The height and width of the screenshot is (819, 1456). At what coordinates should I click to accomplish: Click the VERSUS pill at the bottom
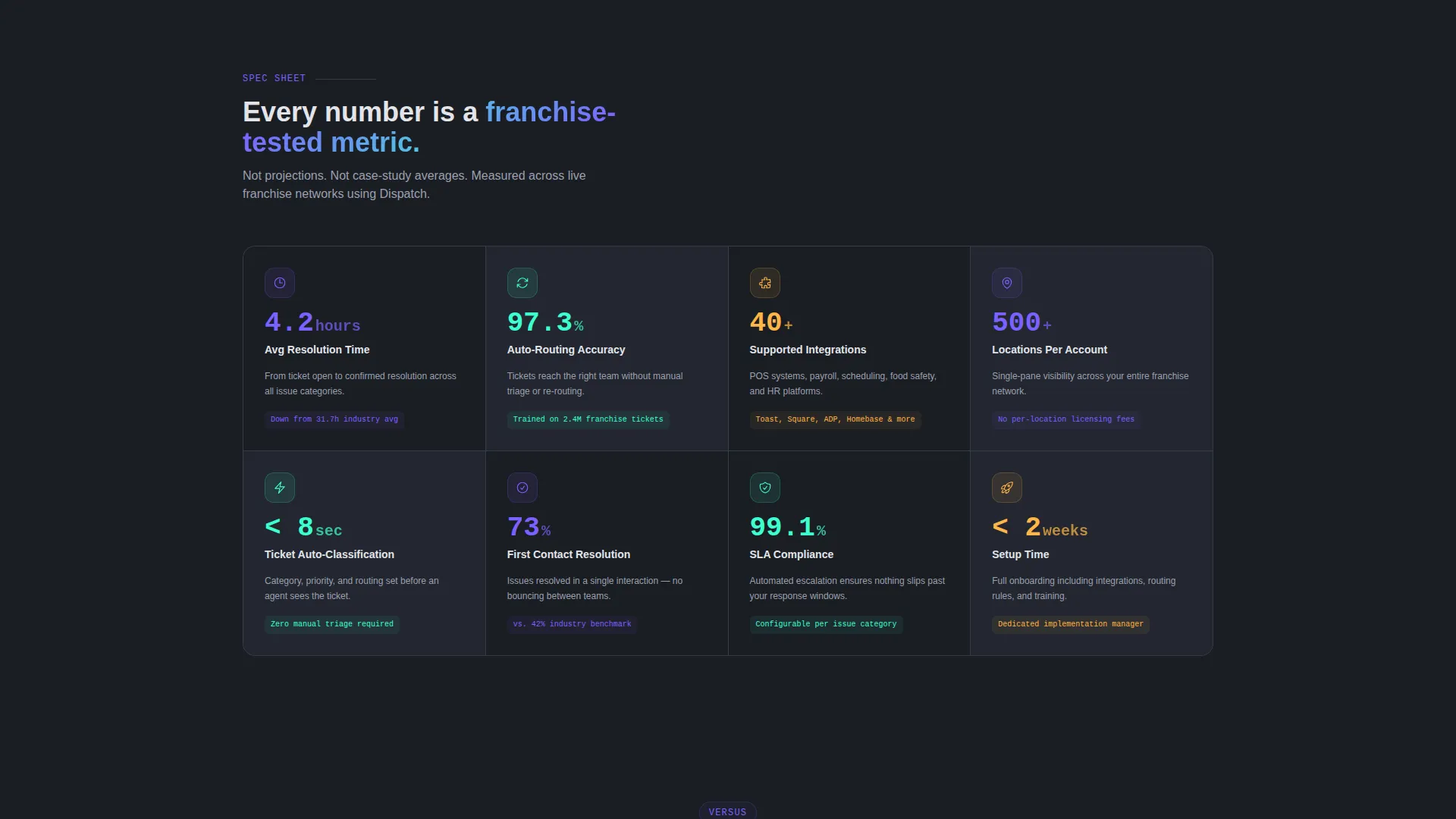click(727, 811)
